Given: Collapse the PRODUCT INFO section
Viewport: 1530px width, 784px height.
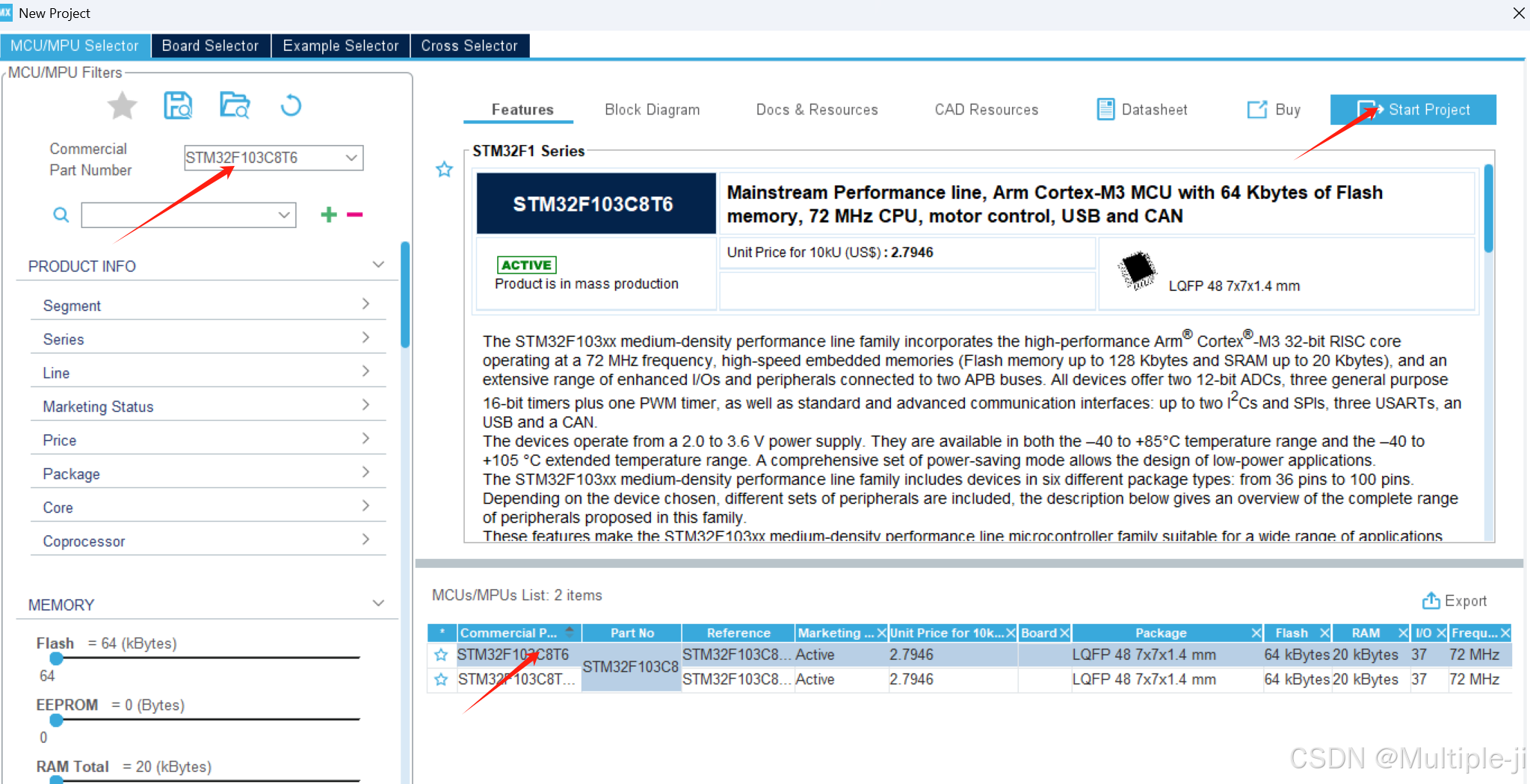Looking at the screenshot, I should pyautogui.click(x=378, y=265).
